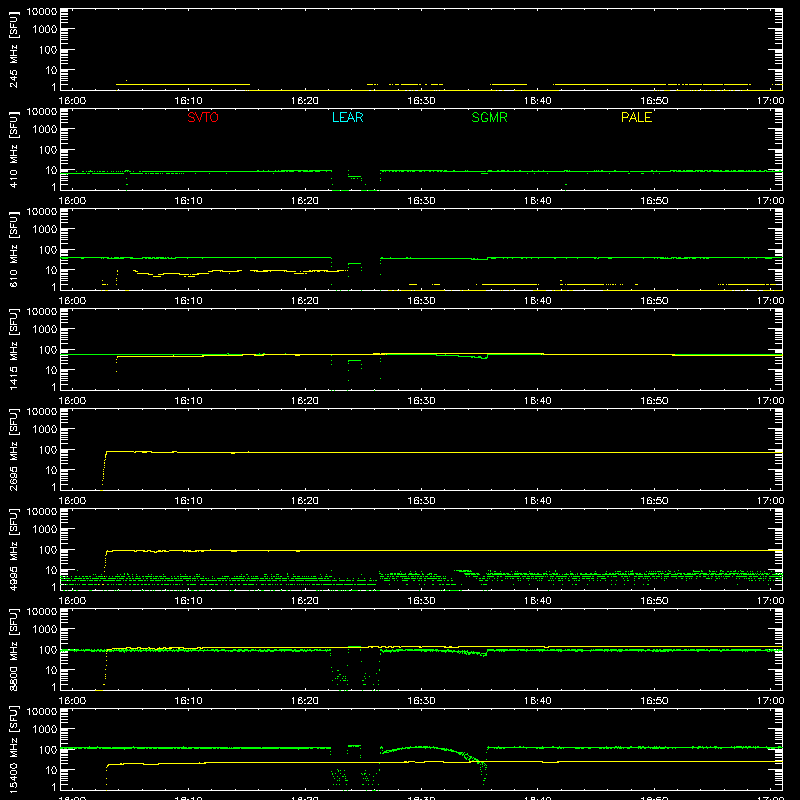Click the 100 y-axis value on the 4995 MHz plot
Screen dimensions: 800x800
point(48,550)
